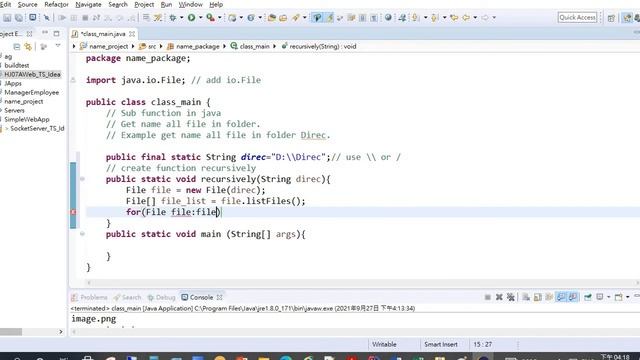The width and height of the screenshot is (640, 360).
Task: Run the program with the green Run button
Action: point(191,18)
